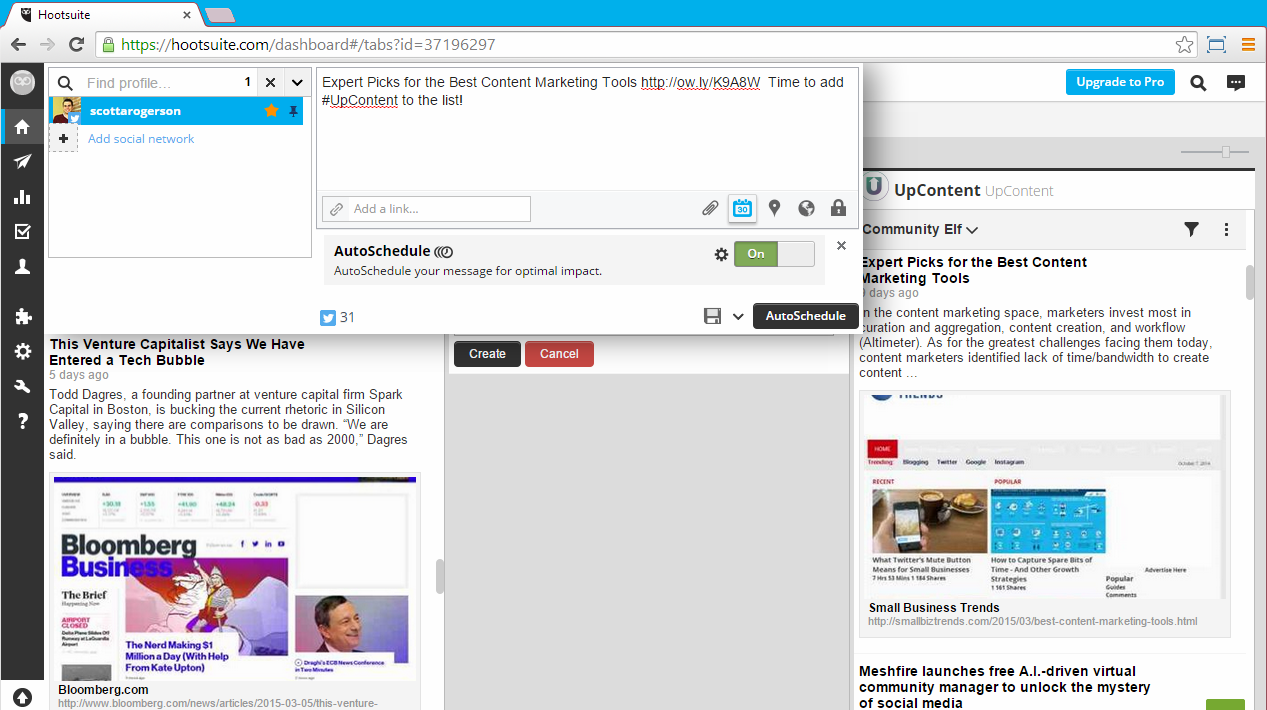This screenshot has width=1267, height=710.
Task: Filter the Community Elf stream
Action: [x=1191, y=229]
